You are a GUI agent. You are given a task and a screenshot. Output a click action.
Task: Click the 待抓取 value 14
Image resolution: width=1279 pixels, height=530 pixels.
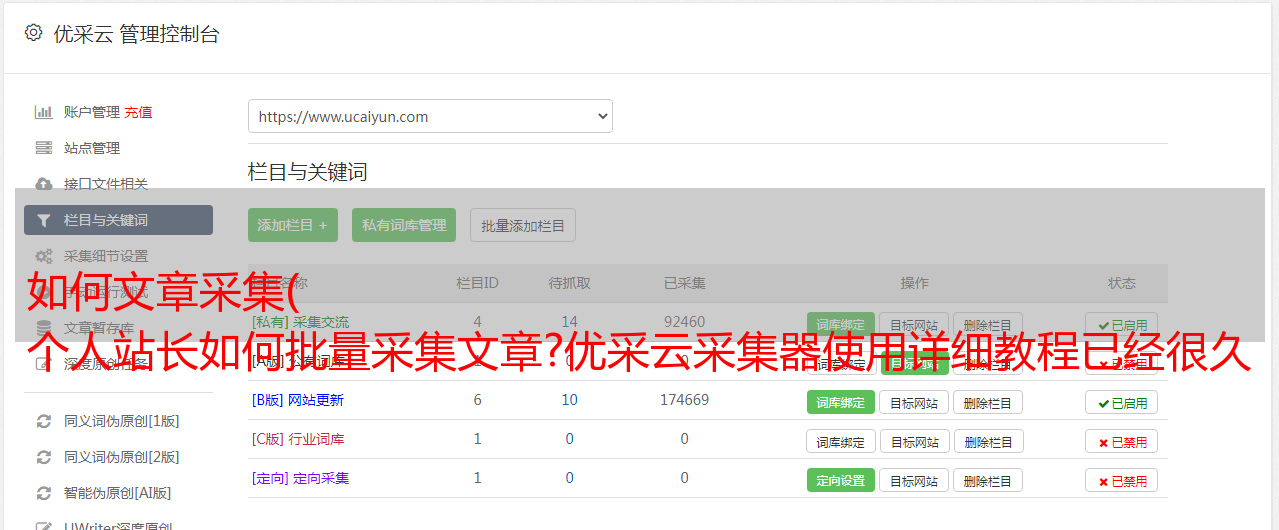click(569, 322)
